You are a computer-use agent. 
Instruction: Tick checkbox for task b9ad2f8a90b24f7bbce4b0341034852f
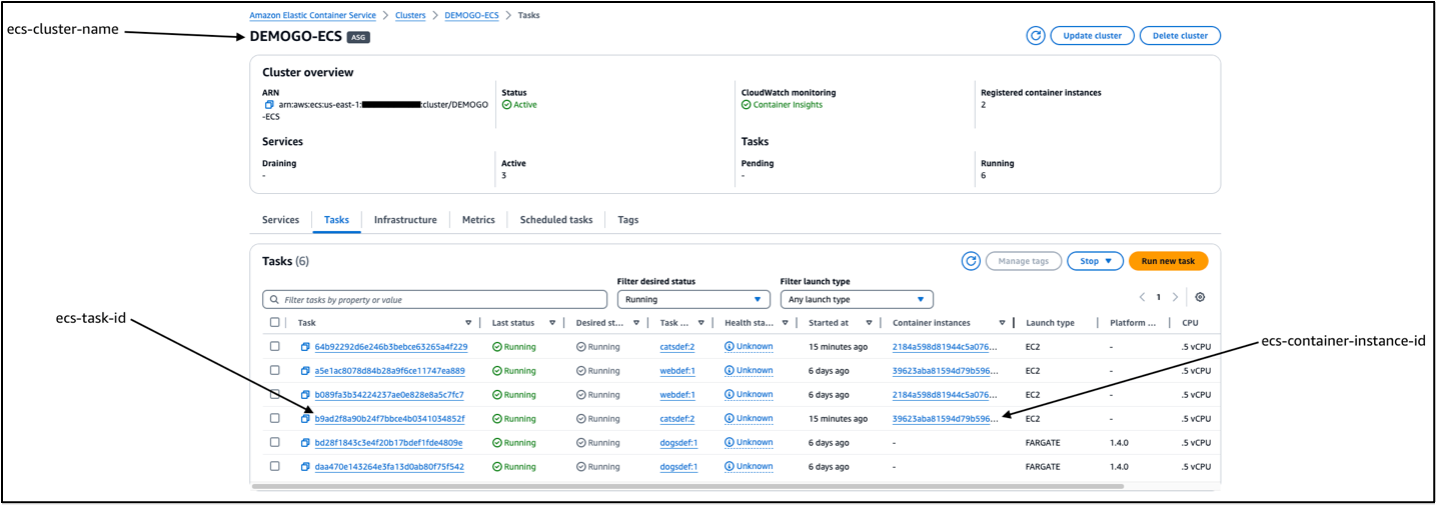(x=275, y=418)
